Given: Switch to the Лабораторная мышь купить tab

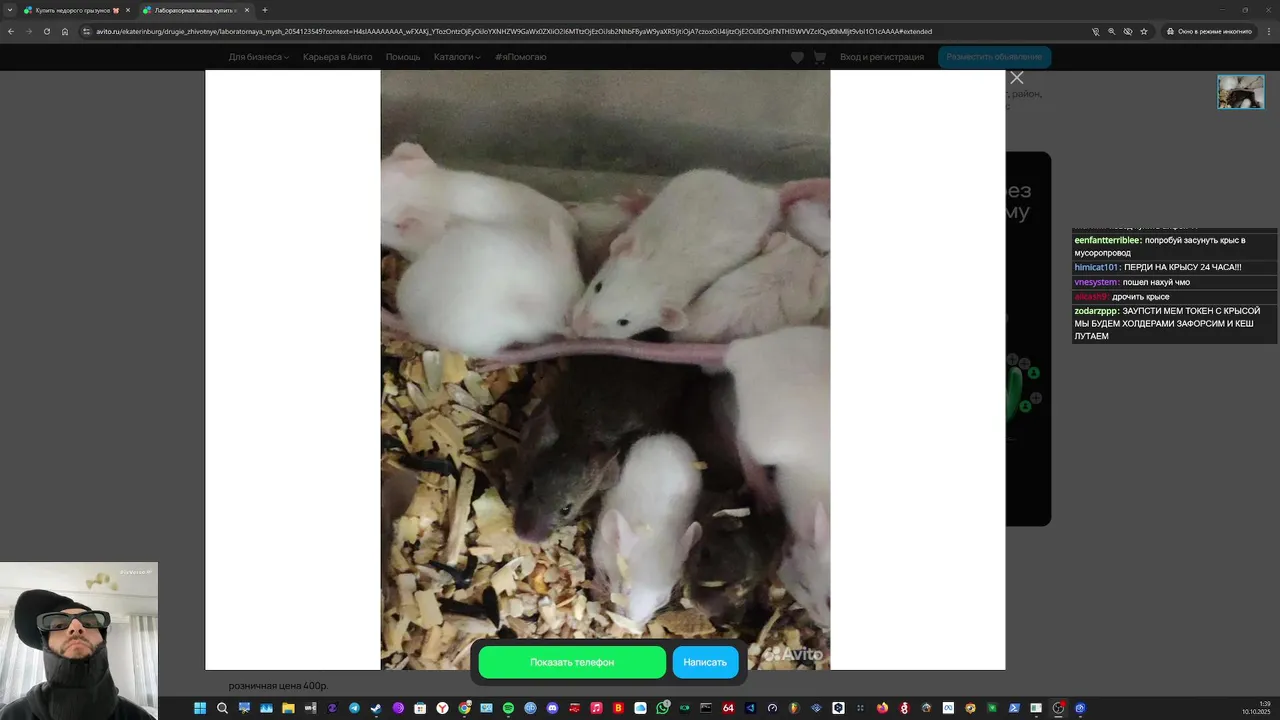Looking at the screenshot, I should tap(195, 10).
